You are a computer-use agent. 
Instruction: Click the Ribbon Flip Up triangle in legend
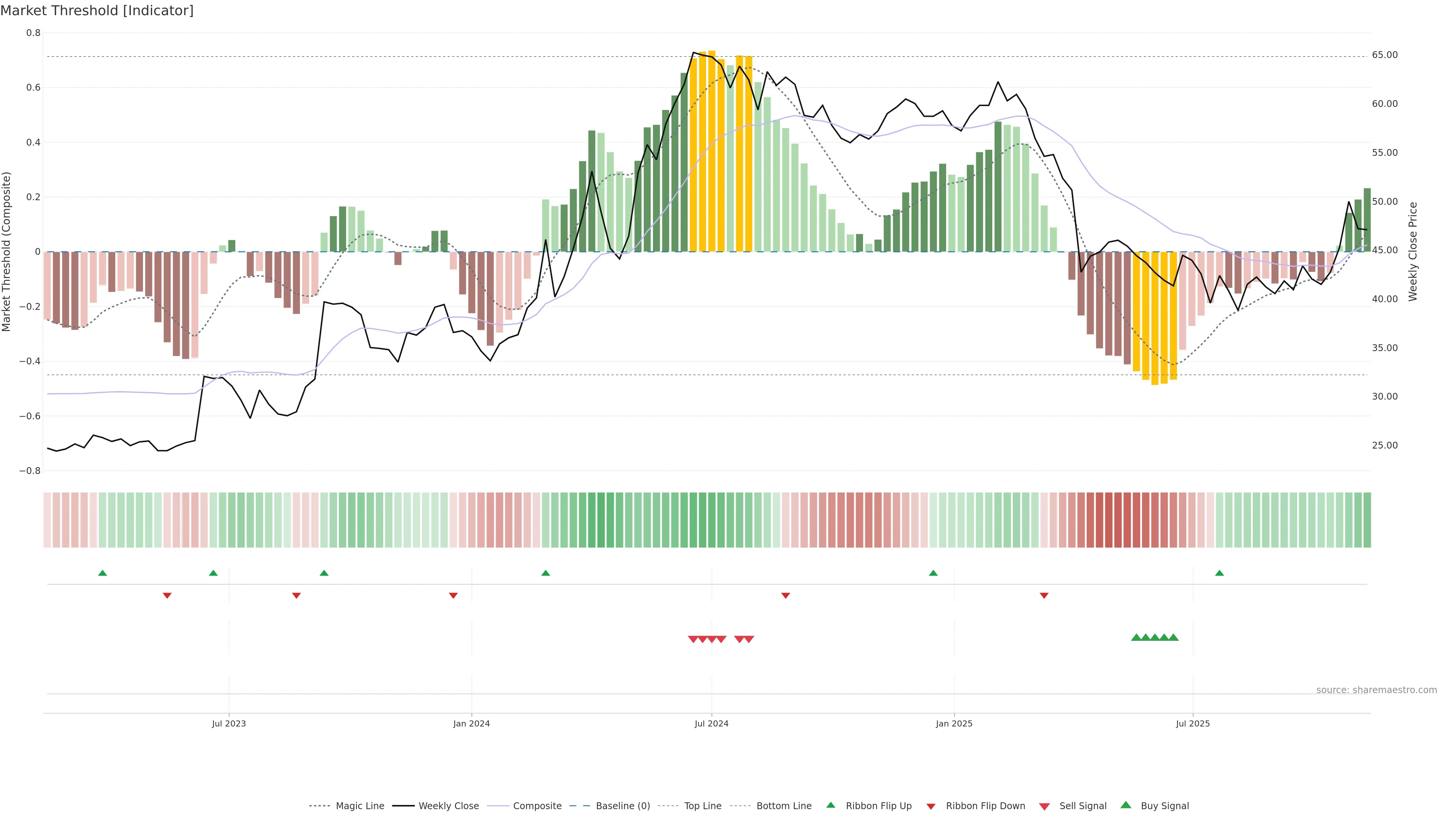[x=830, y=805]
